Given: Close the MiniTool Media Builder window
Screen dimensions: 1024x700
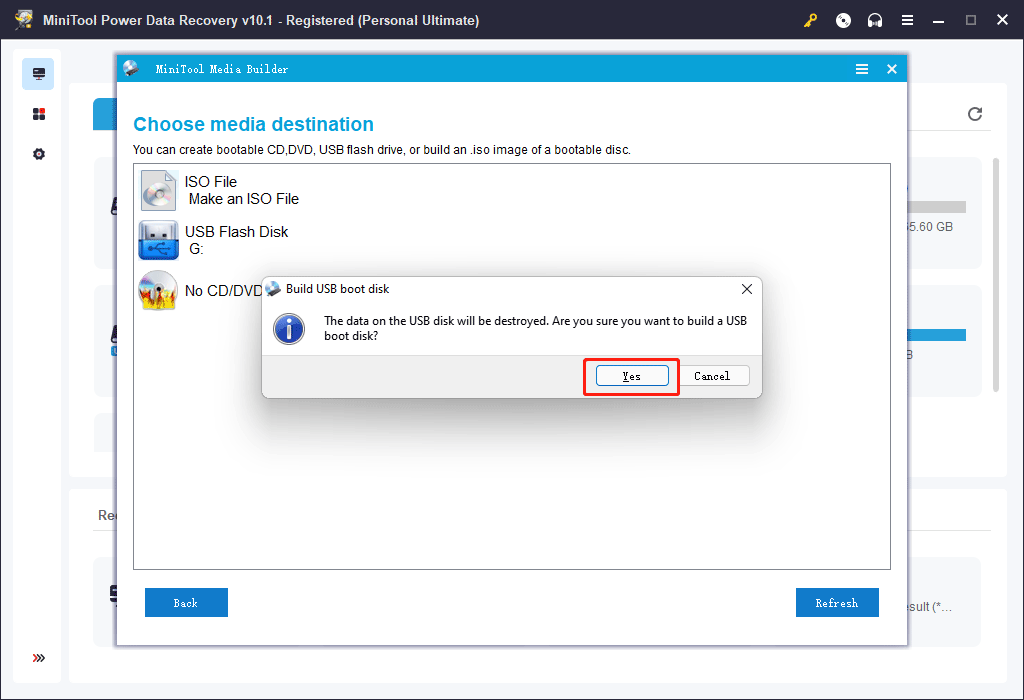Looking at the screenshot, I should 891,69.
